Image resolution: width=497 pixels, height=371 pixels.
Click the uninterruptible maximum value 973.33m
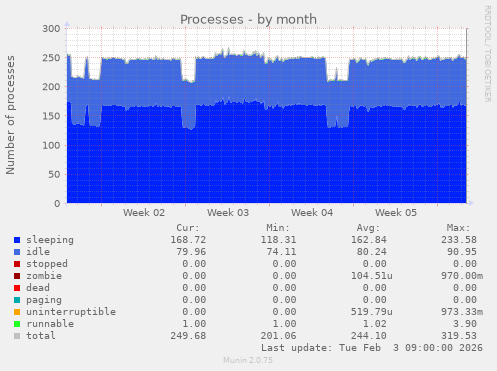coord(462,312)
